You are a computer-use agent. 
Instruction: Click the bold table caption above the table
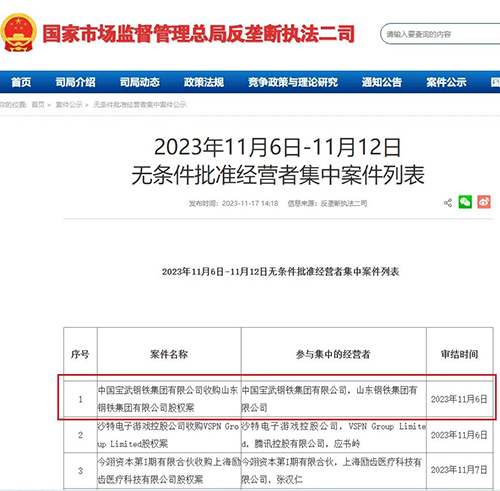point(281,272)
